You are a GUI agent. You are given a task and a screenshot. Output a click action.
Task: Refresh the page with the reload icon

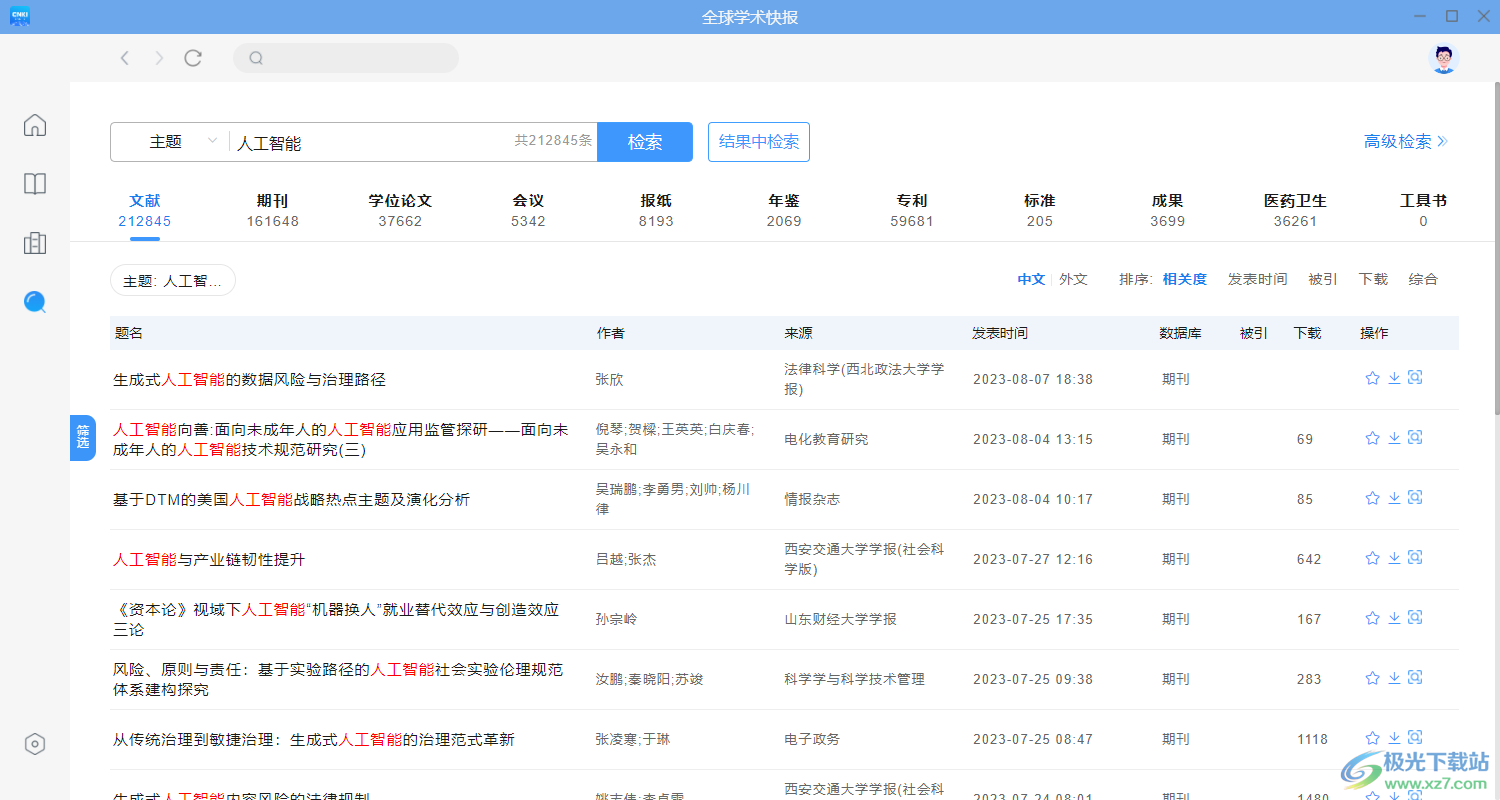coord(192,57)
